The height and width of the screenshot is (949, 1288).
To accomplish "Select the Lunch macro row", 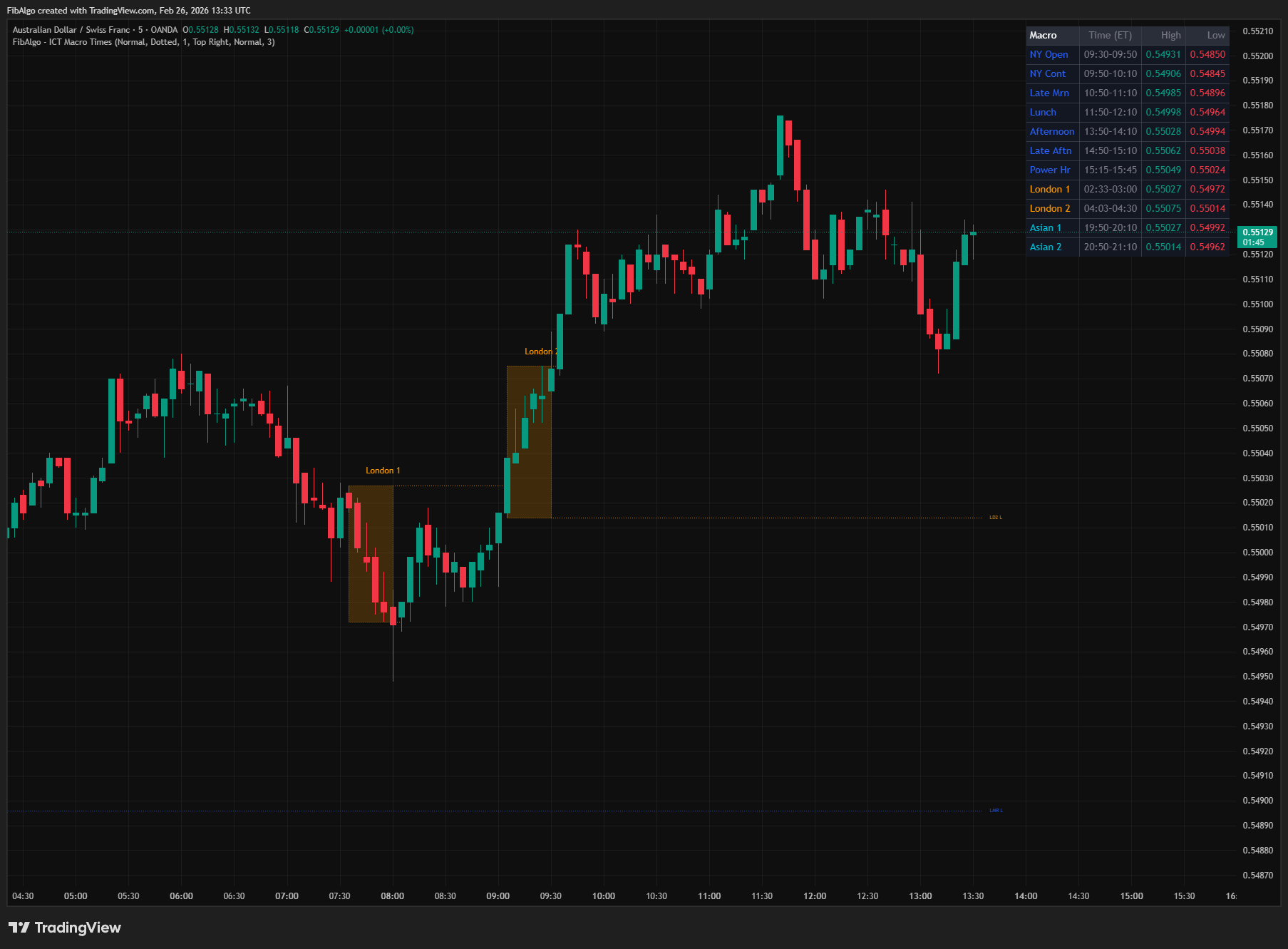I will click(x=1042, y=112).
